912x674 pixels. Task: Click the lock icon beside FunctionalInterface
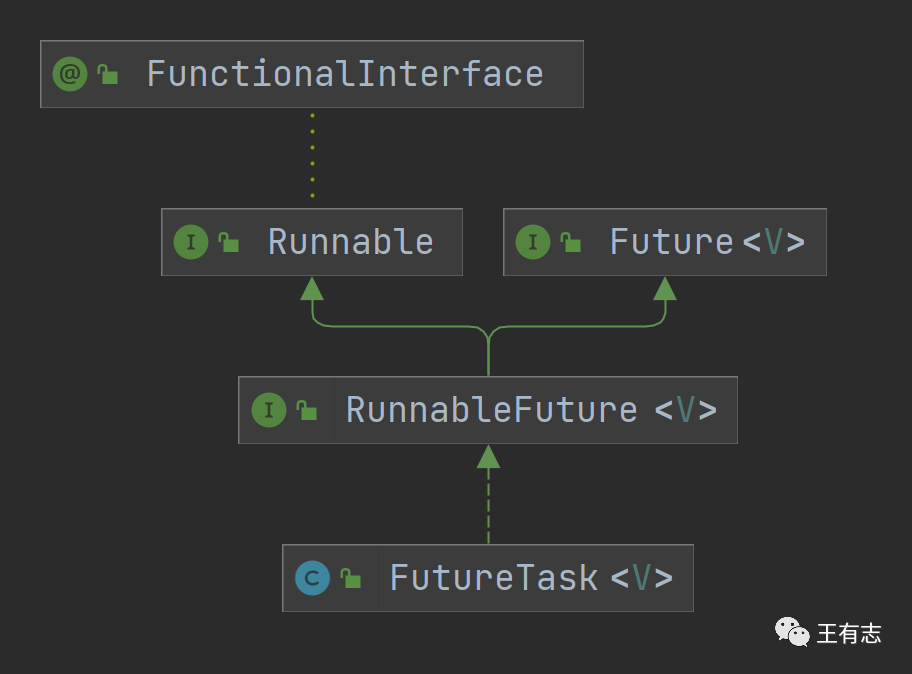tap(108, 75)
